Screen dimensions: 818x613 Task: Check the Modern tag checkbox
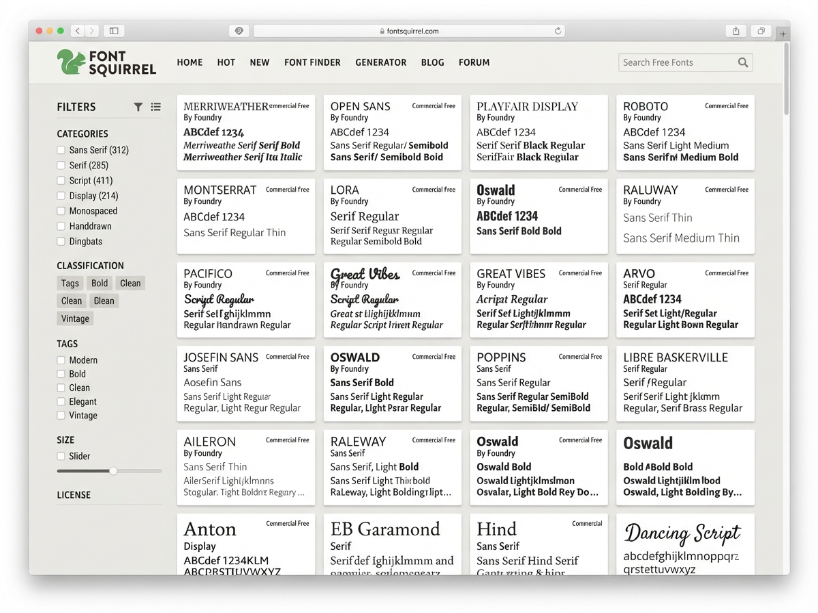[x=61, y=360]
